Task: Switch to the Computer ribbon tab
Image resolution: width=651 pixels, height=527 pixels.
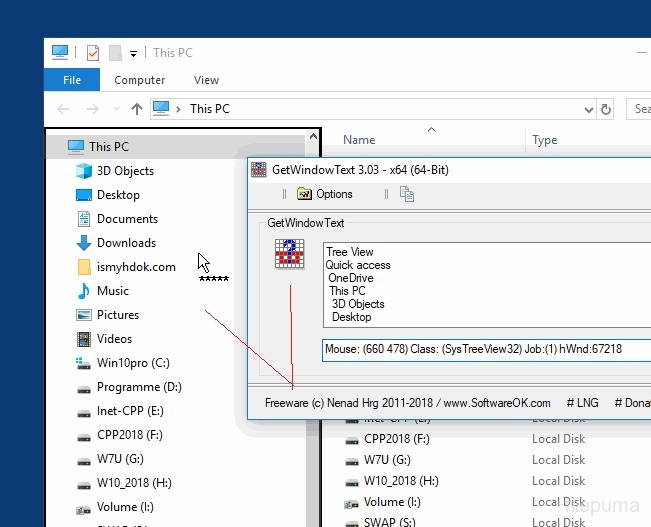Action: point(139,80)
